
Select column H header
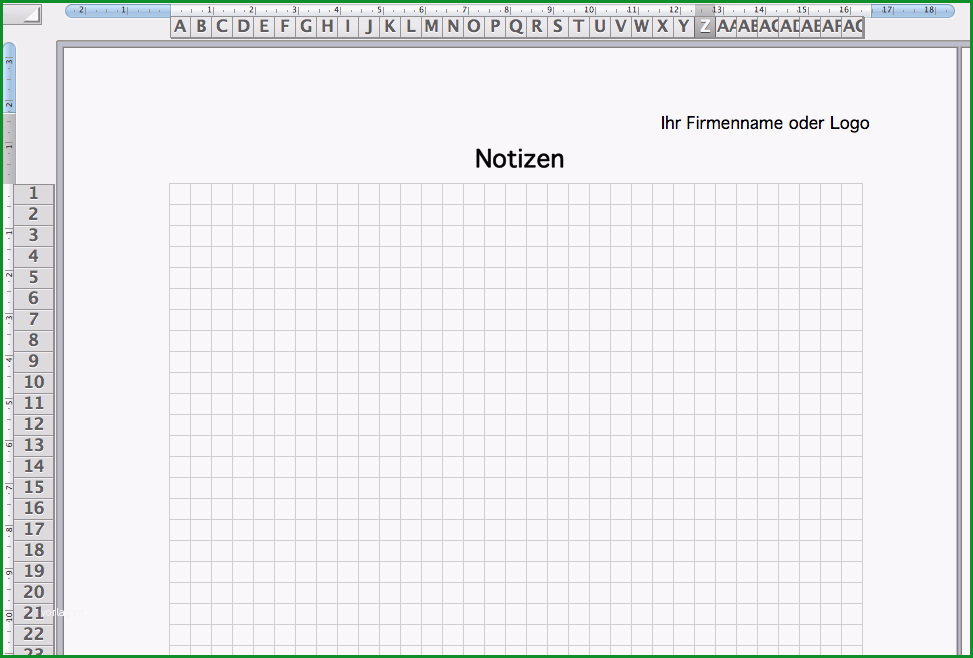point(327,27)
